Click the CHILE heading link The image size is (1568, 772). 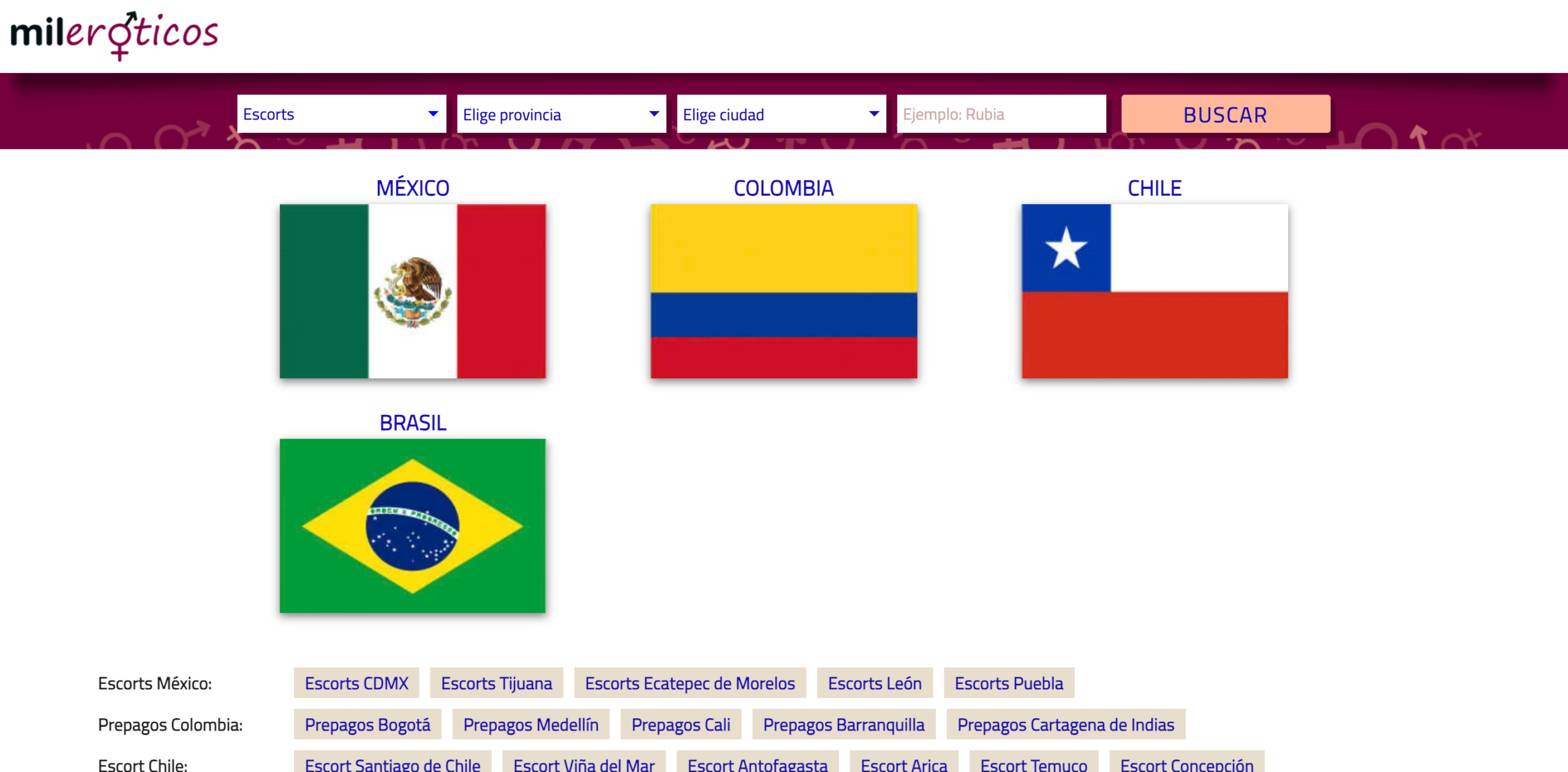pos(1154,188)
